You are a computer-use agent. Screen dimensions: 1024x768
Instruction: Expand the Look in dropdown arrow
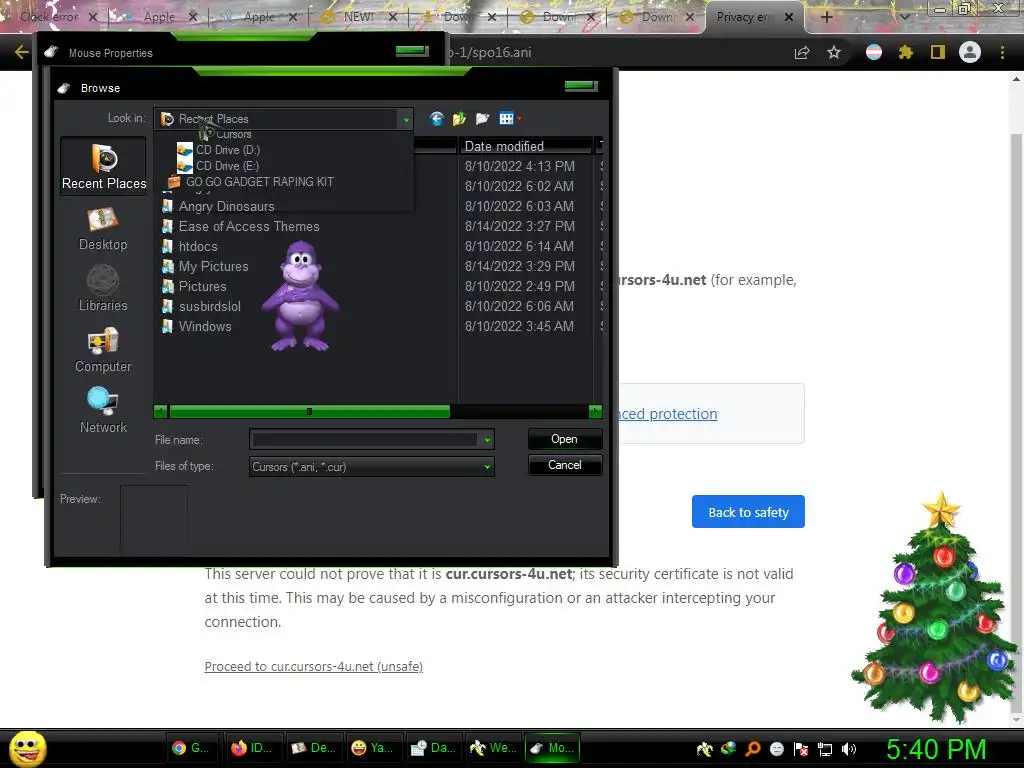(x=406, y=120)
